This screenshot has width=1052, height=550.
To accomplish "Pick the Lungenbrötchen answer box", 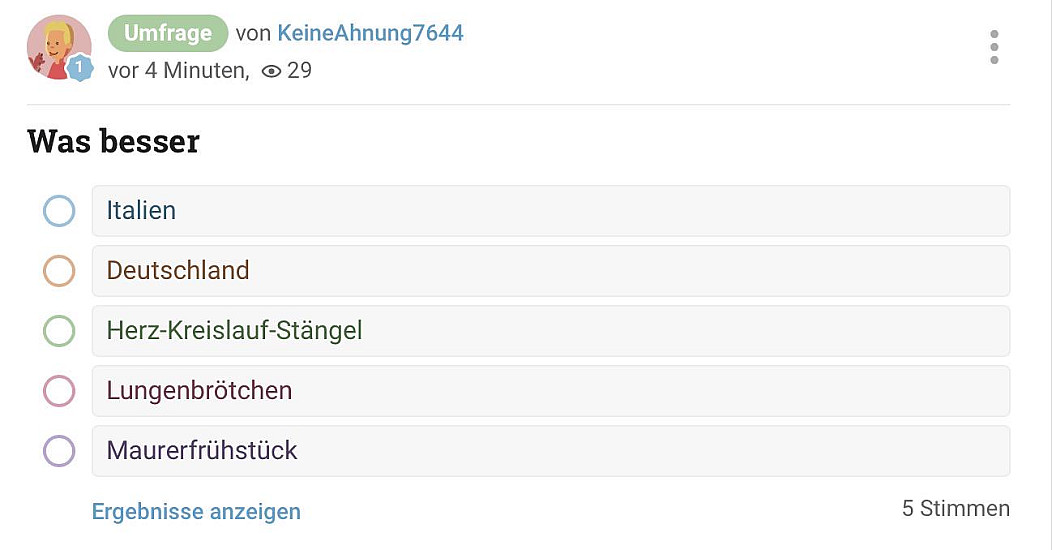I will [550, 391].
